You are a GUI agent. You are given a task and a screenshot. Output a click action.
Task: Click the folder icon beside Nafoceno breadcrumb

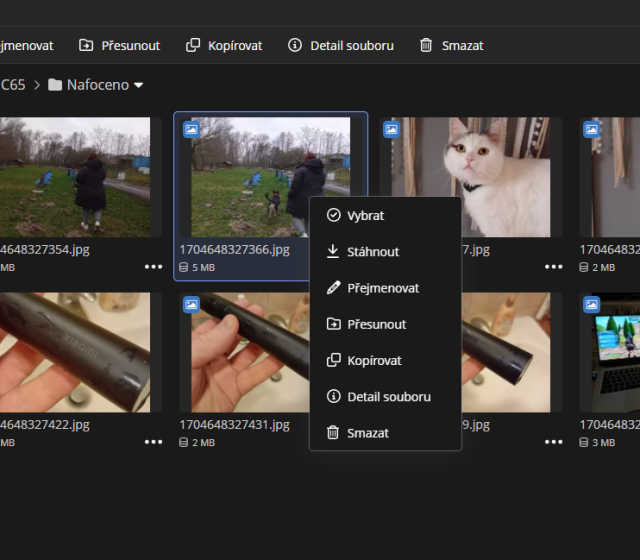coord(55,85)
